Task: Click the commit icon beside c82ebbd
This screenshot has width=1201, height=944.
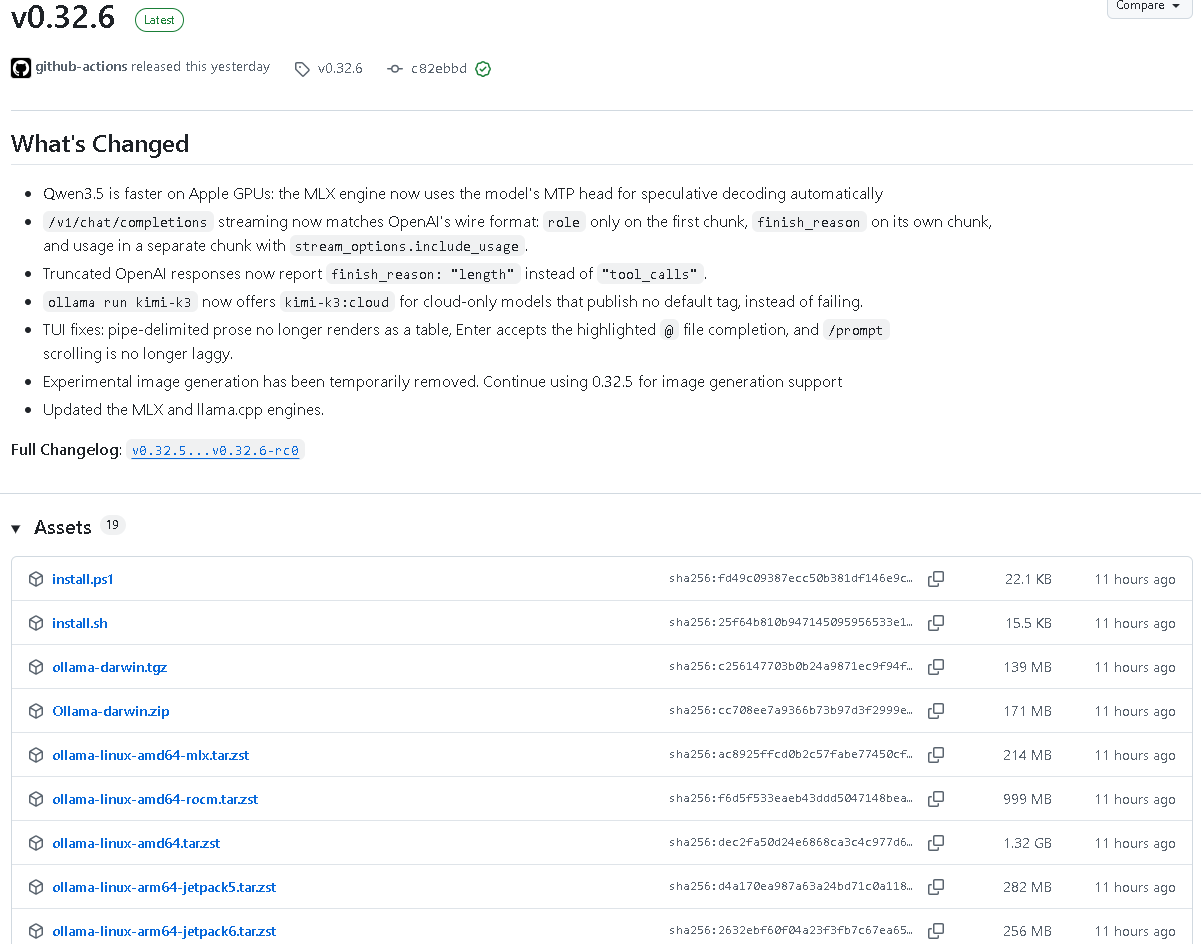Action: [x=395, y=69]
